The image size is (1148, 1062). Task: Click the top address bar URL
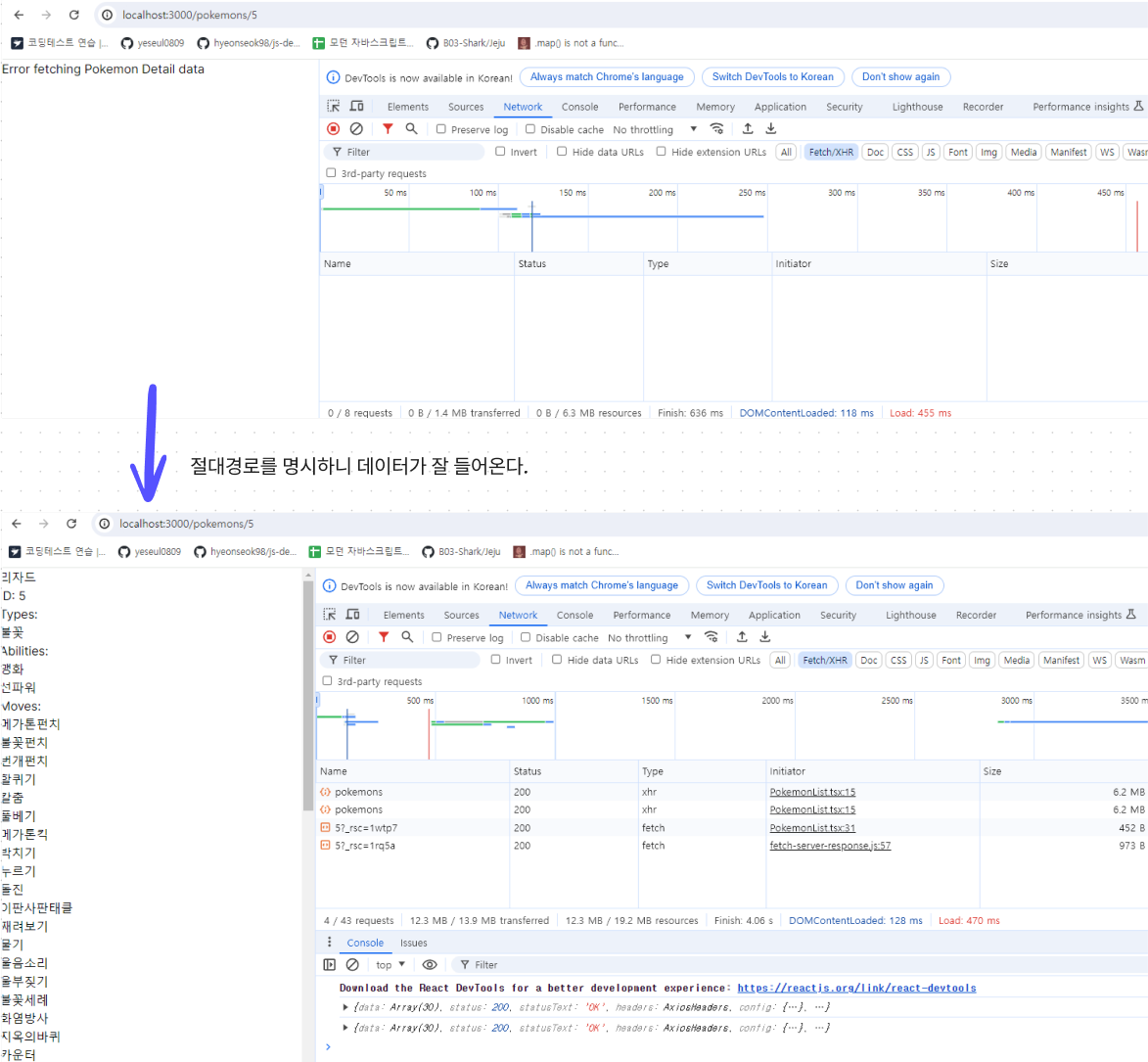coord(190,15)
